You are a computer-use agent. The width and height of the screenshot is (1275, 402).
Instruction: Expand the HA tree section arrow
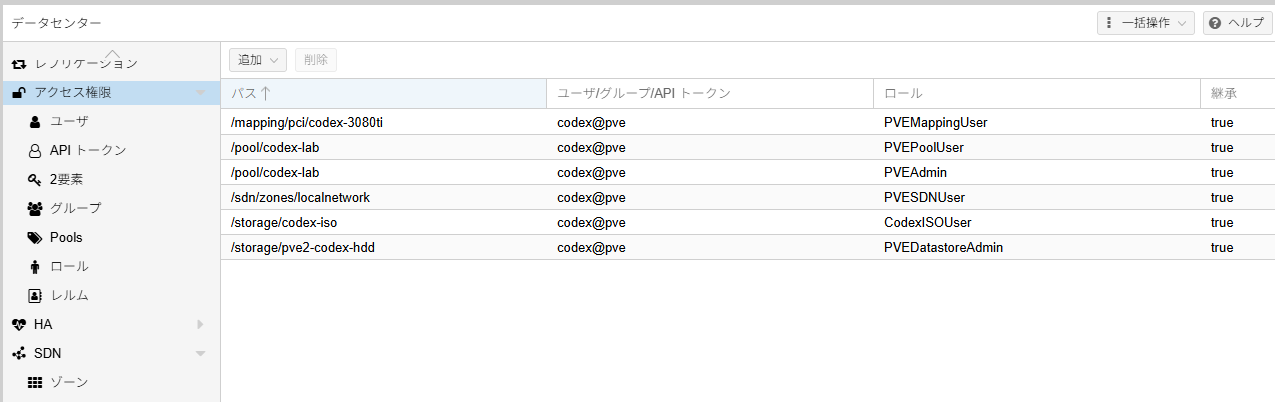tap(200, 325)
